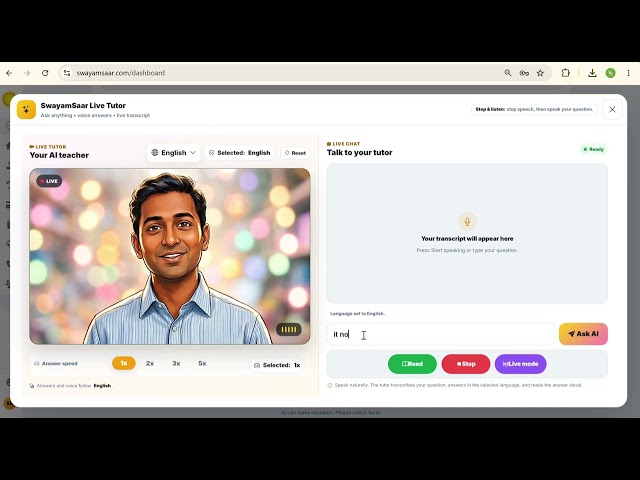The width and height of the screenshot is (640, 480).
Task: Click the Ready status badge
Action: pyautogui.click(x=593, y=149)
